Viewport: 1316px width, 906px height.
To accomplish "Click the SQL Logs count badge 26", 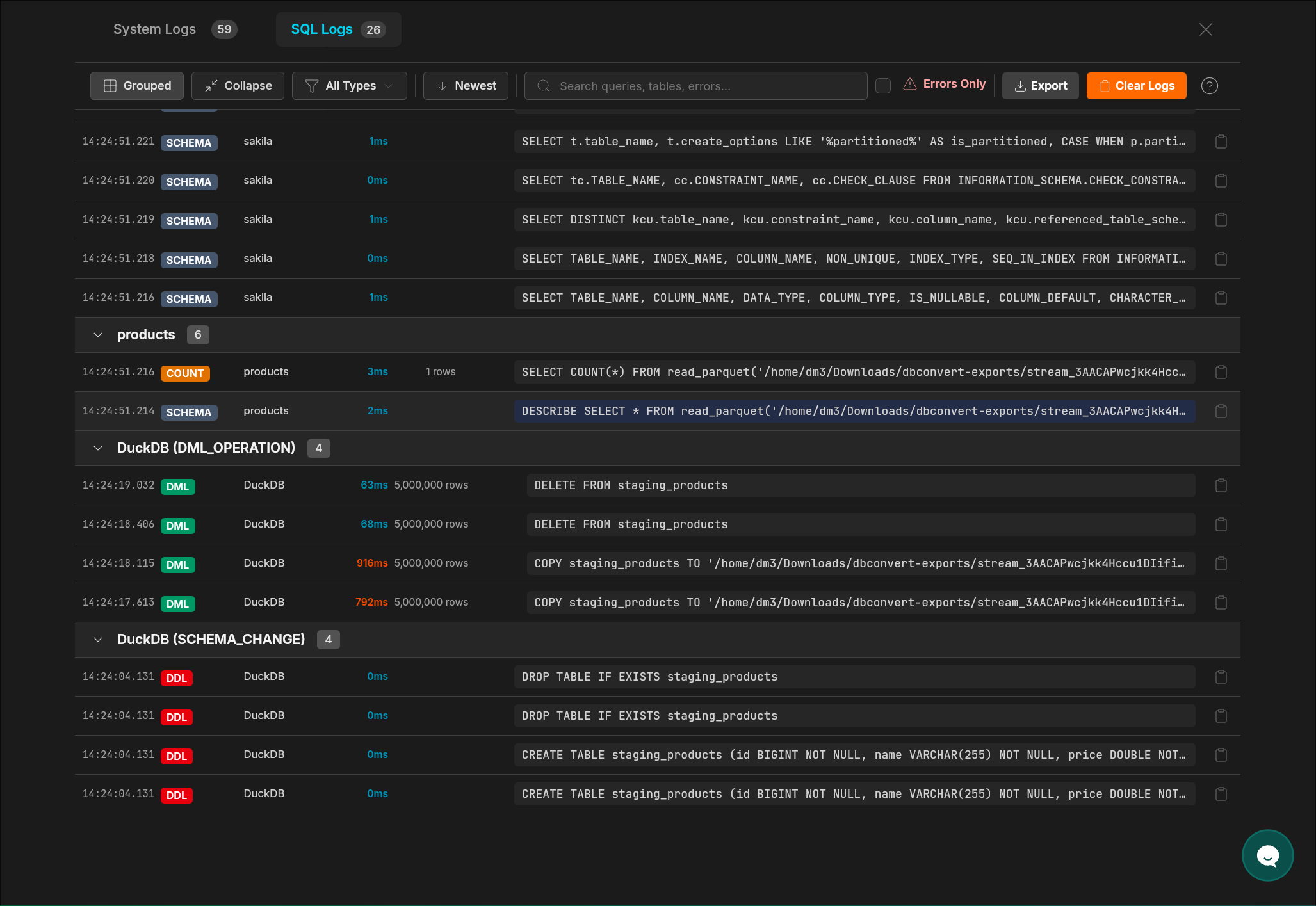I will coord(373,29).
